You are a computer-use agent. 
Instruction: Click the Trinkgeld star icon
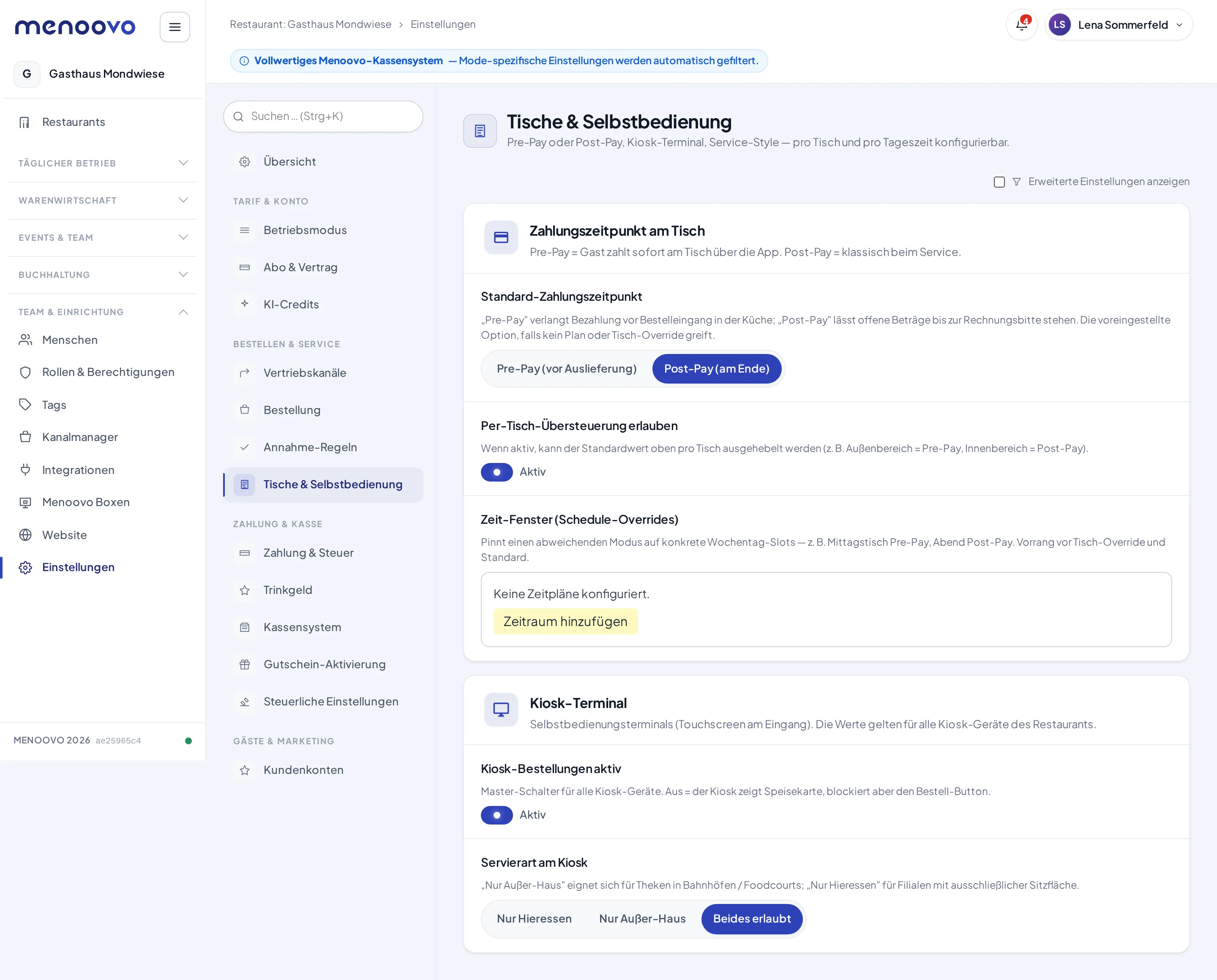click(x=245, y=590)
